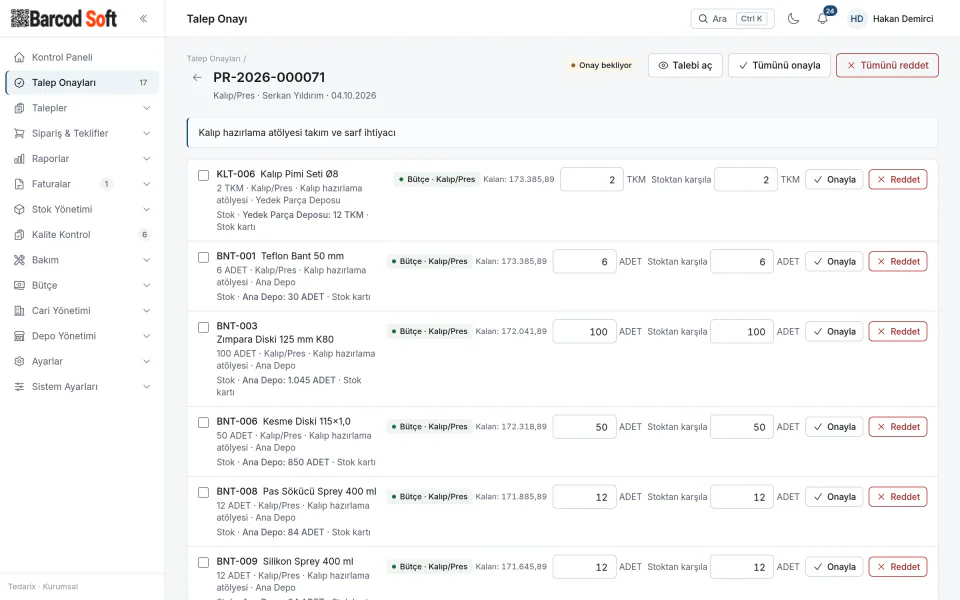Screen dimensions: 960x600
Task: Click the Stok Yönetimi box icon
Action: [20, 209]
